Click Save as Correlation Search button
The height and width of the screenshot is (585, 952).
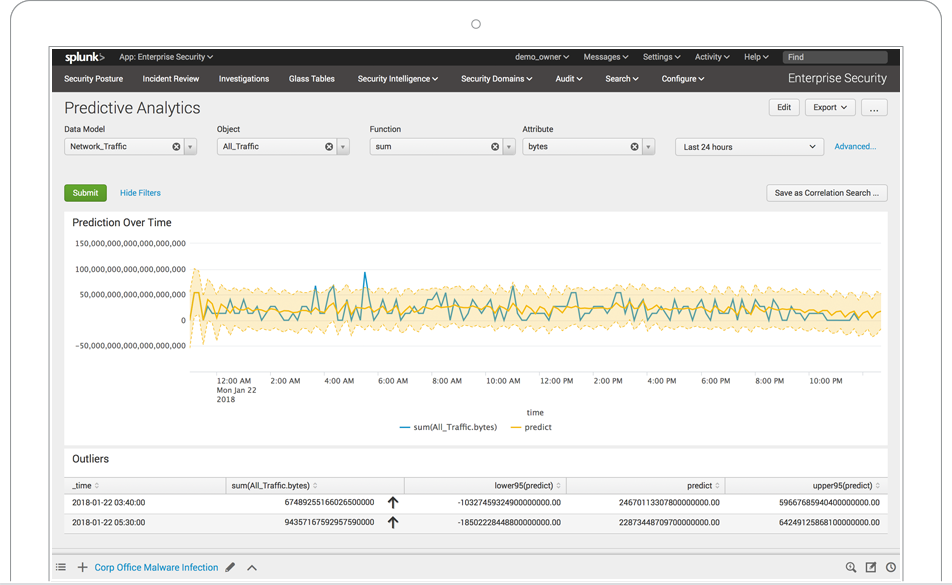point(827,193)
